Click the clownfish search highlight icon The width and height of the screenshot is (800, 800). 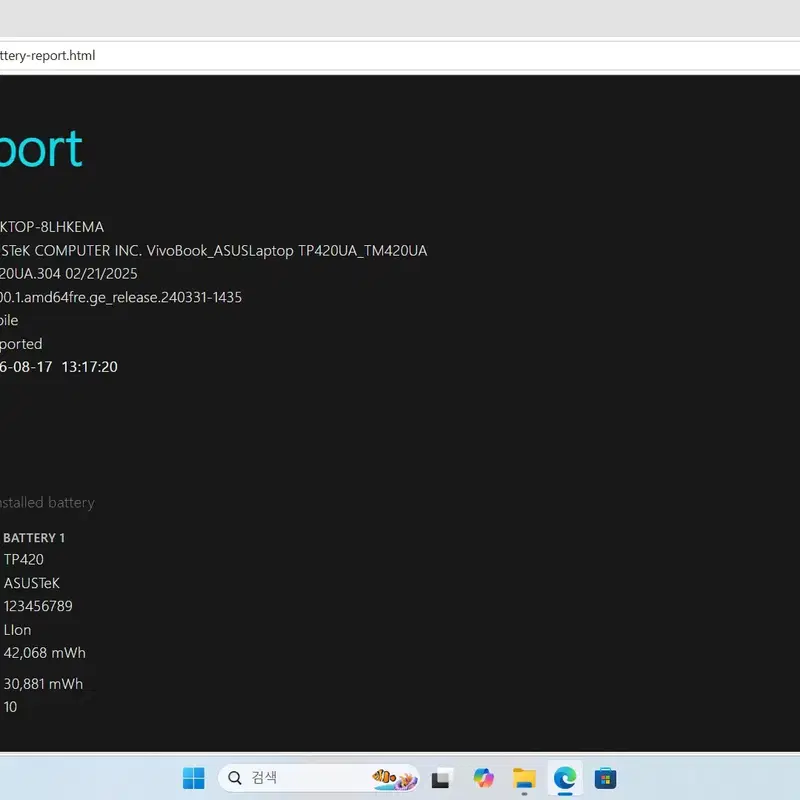394,779
